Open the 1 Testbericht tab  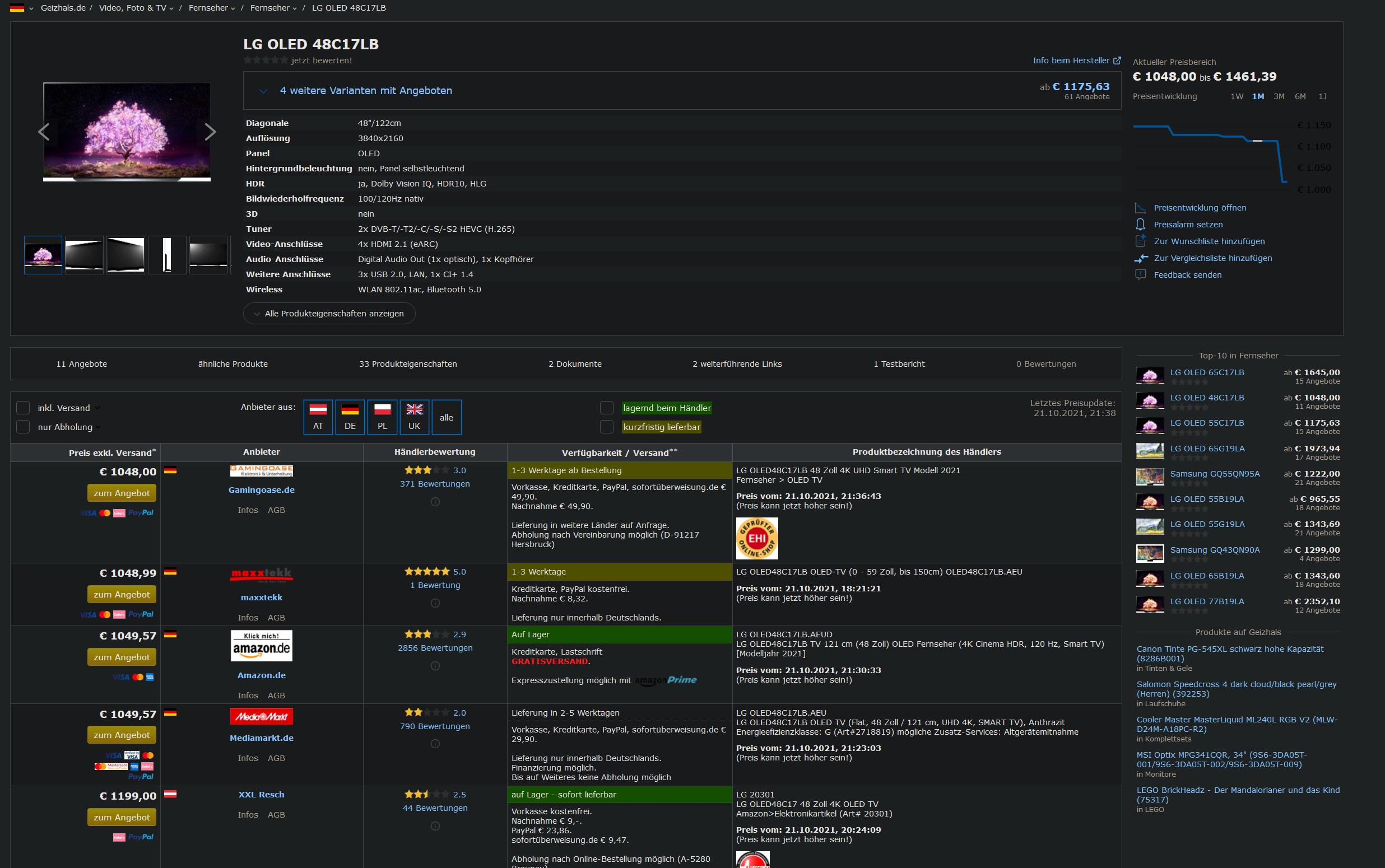pos(899,364)
